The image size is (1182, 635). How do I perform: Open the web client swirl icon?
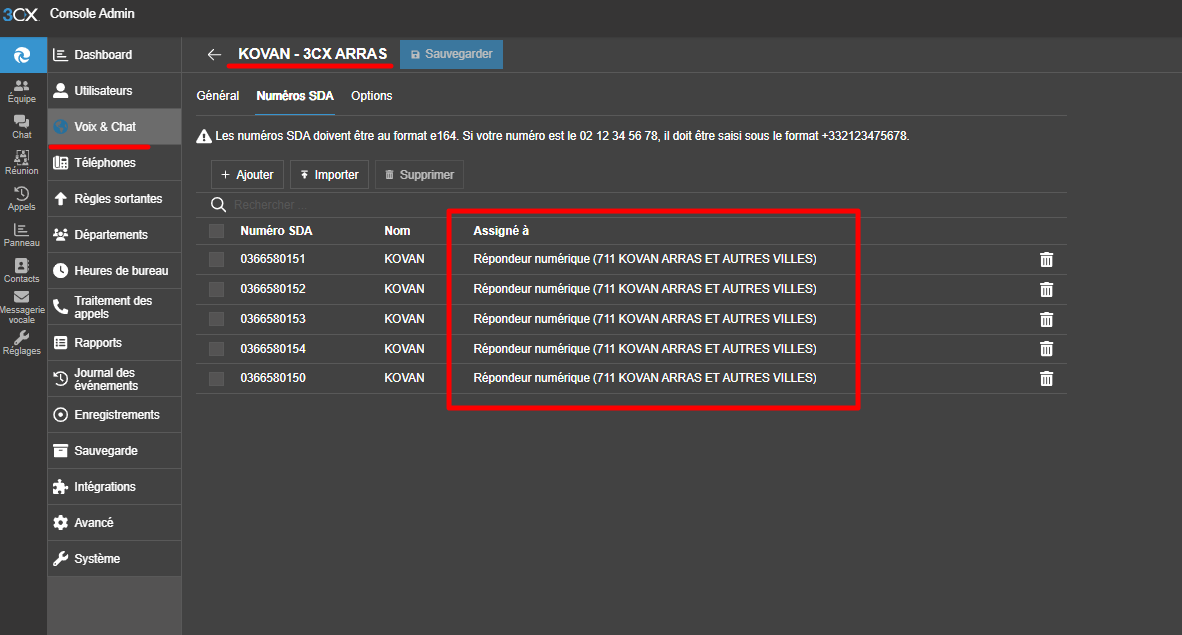tap(23, 55)
